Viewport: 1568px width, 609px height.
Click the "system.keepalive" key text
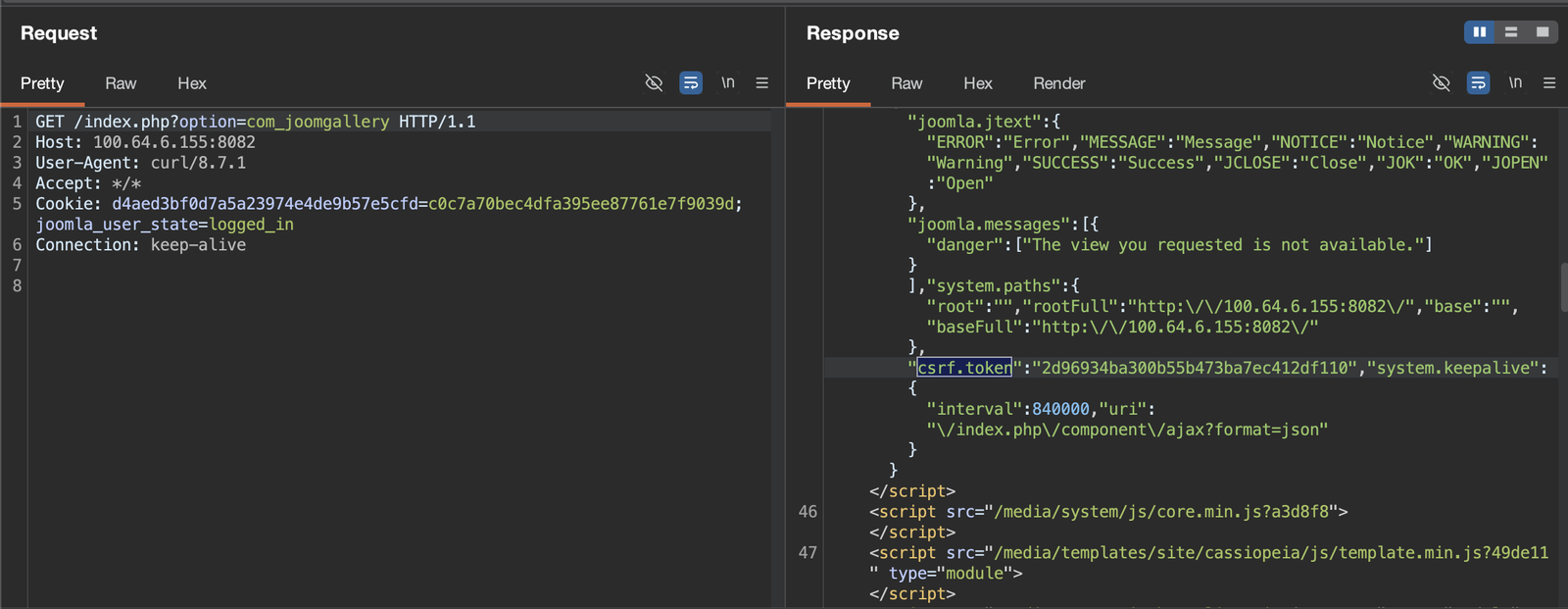1452,368
